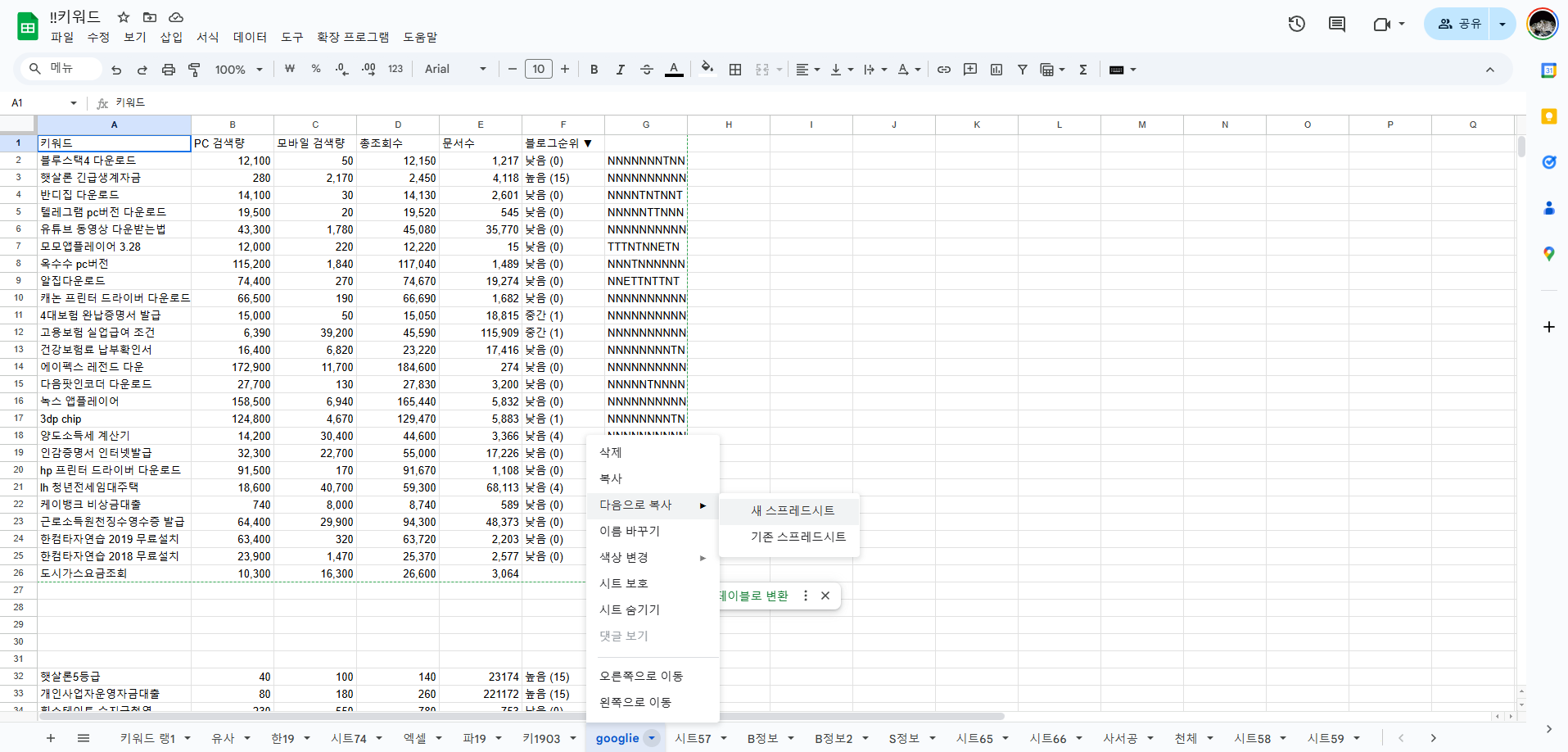This screenshot has height=752, width=1568.
Task: Toggle strikethrough formatting
Action: (647, 70)
